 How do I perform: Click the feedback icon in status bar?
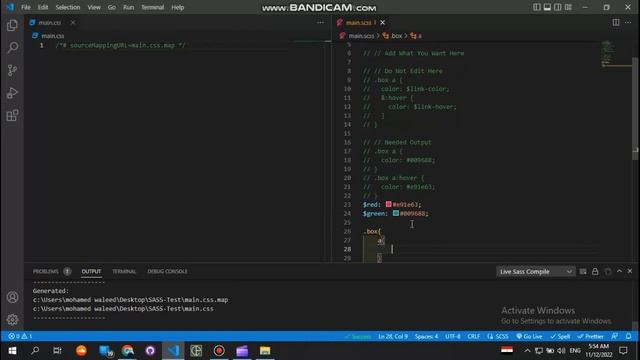coord(614,336)
